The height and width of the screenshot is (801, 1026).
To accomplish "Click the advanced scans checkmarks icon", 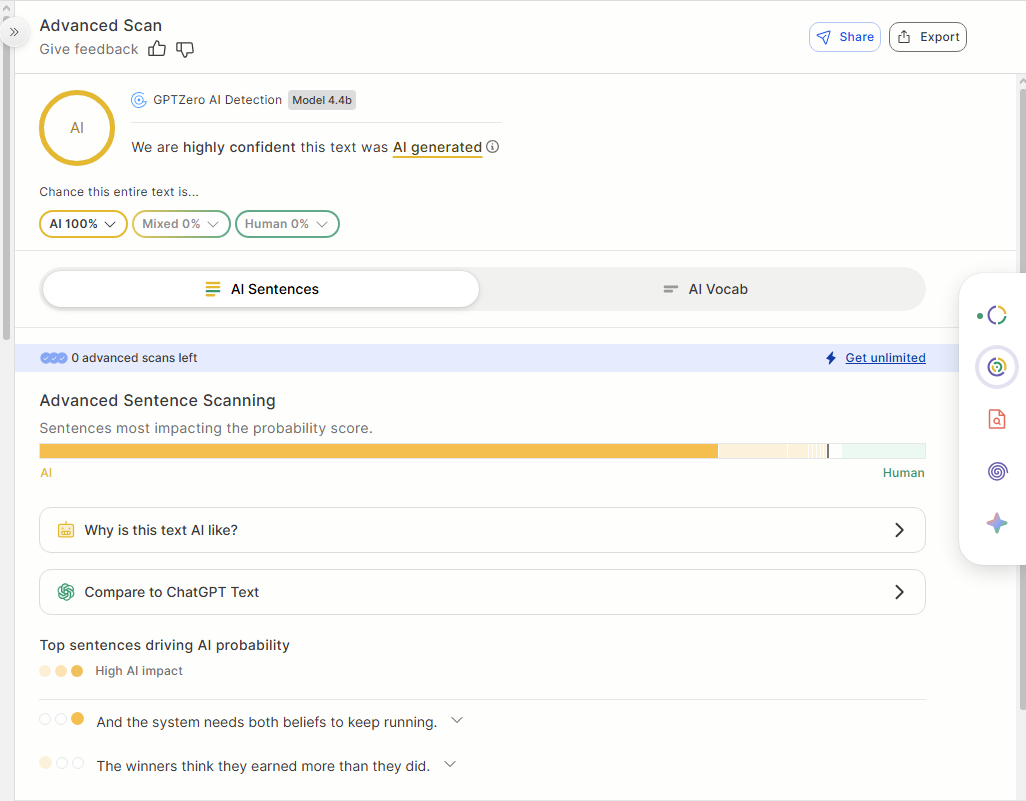I will tap(54, 358).
